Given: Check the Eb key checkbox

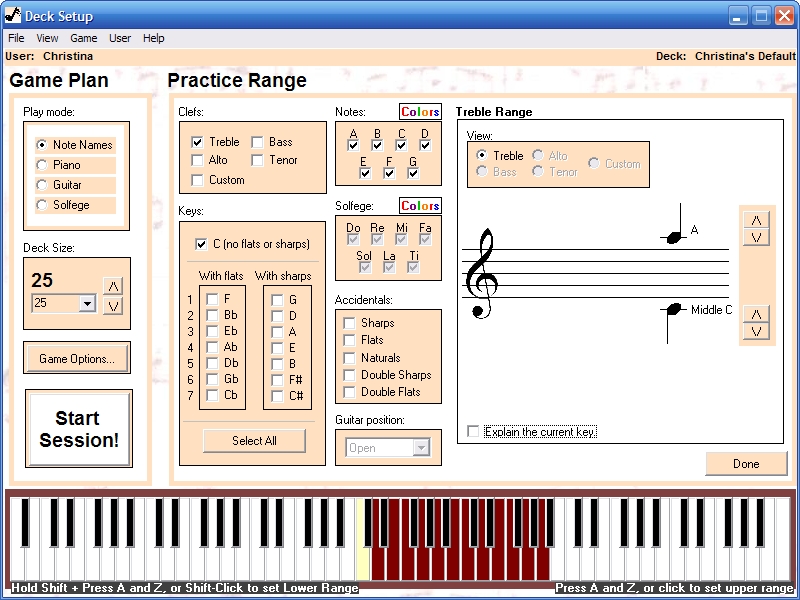Looking at the screenshot, I should click(212, 331).
